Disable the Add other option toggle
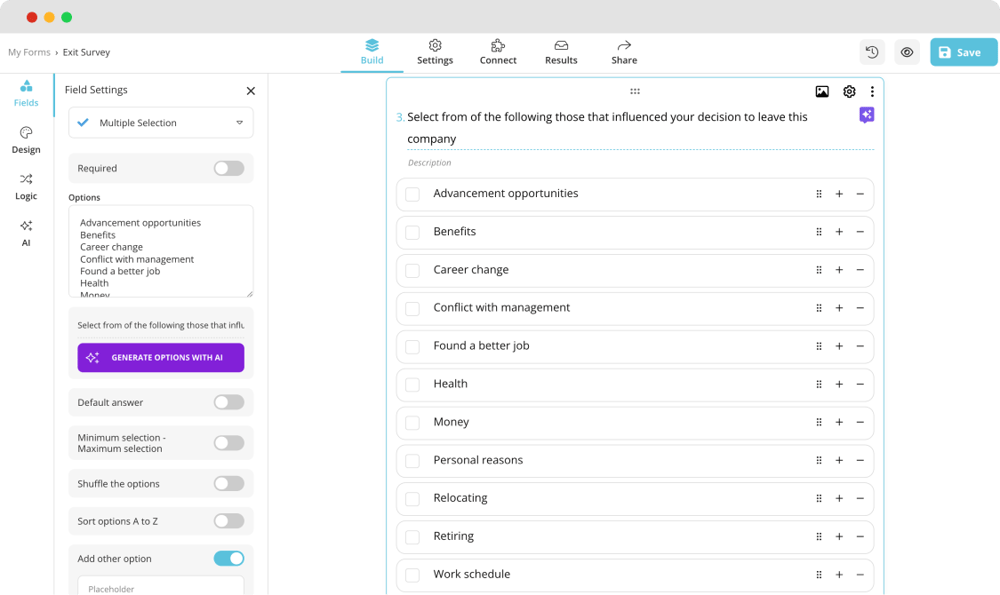This screenshot has width=1000, height=595. [229, 559]
